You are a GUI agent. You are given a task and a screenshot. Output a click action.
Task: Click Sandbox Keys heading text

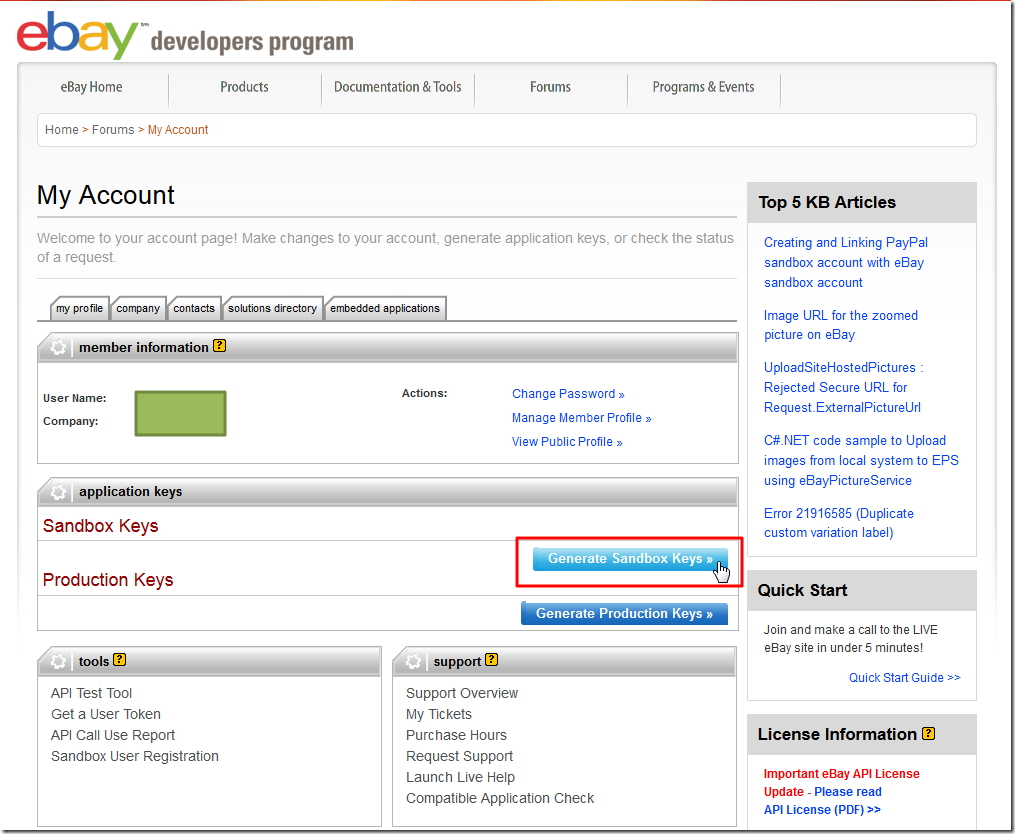pos(100,526)
